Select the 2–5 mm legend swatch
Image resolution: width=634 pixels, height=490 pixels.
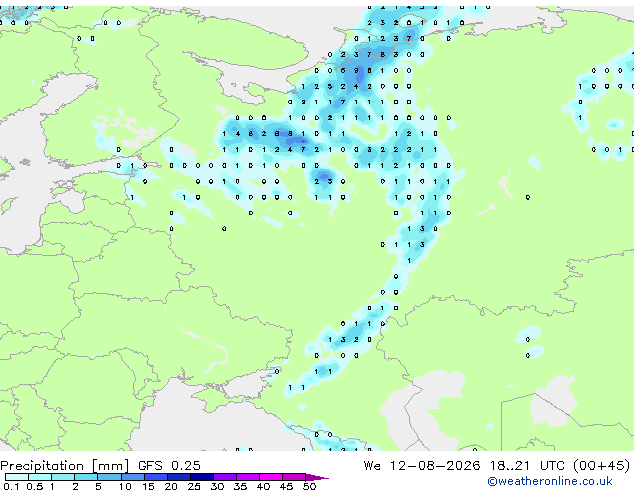[86, 477]
